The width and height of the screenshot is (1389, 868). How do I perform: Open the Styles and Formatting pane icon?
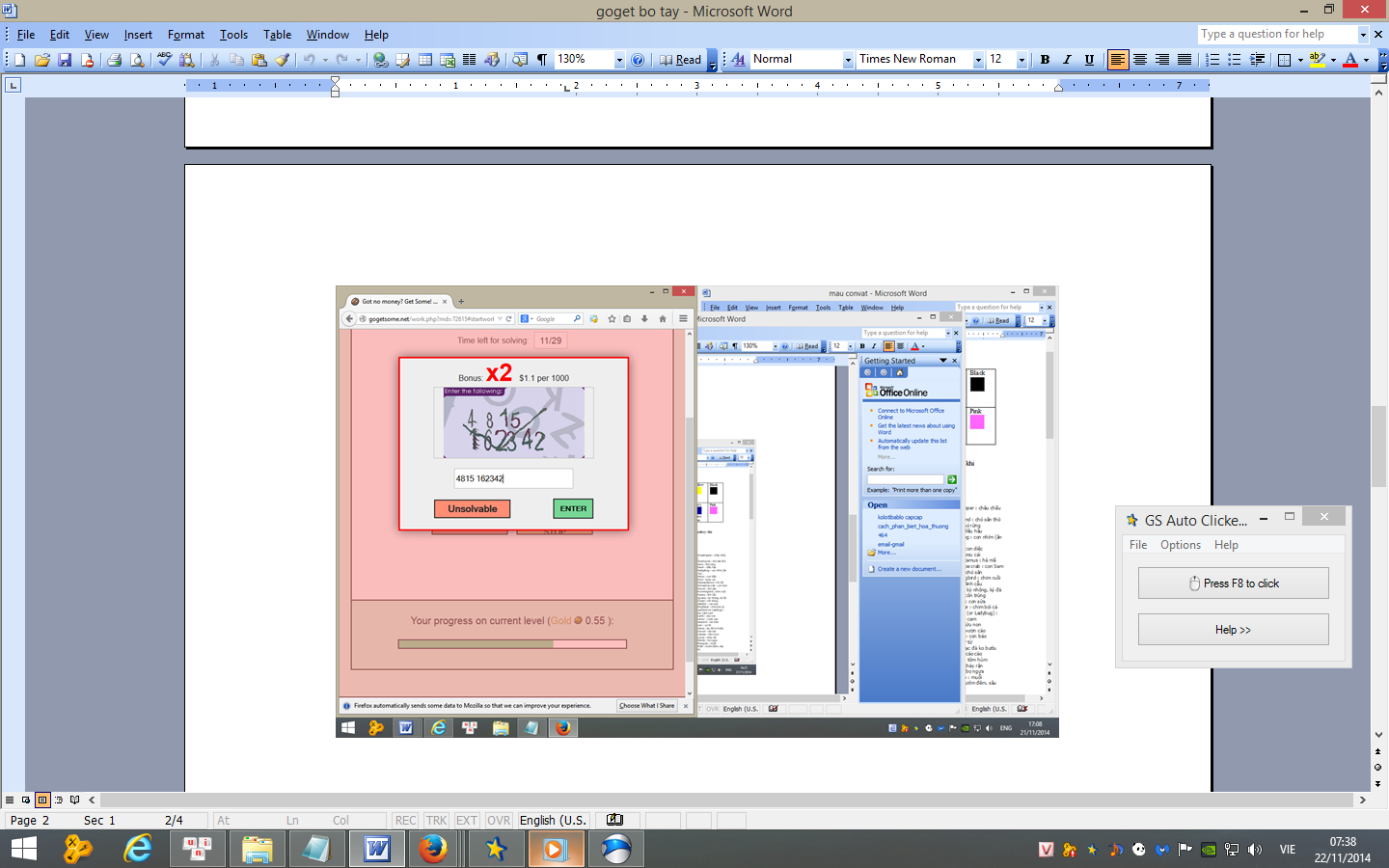739,60
